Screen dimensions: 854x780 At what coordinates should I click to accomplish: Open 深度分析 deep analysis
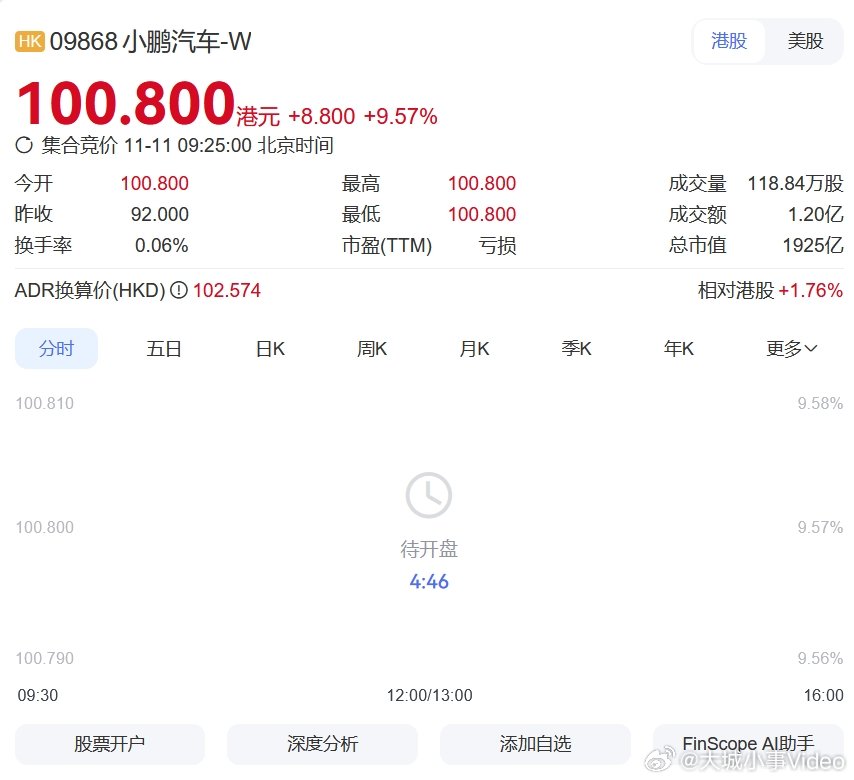pyautogui.click(x=322, y=743)
